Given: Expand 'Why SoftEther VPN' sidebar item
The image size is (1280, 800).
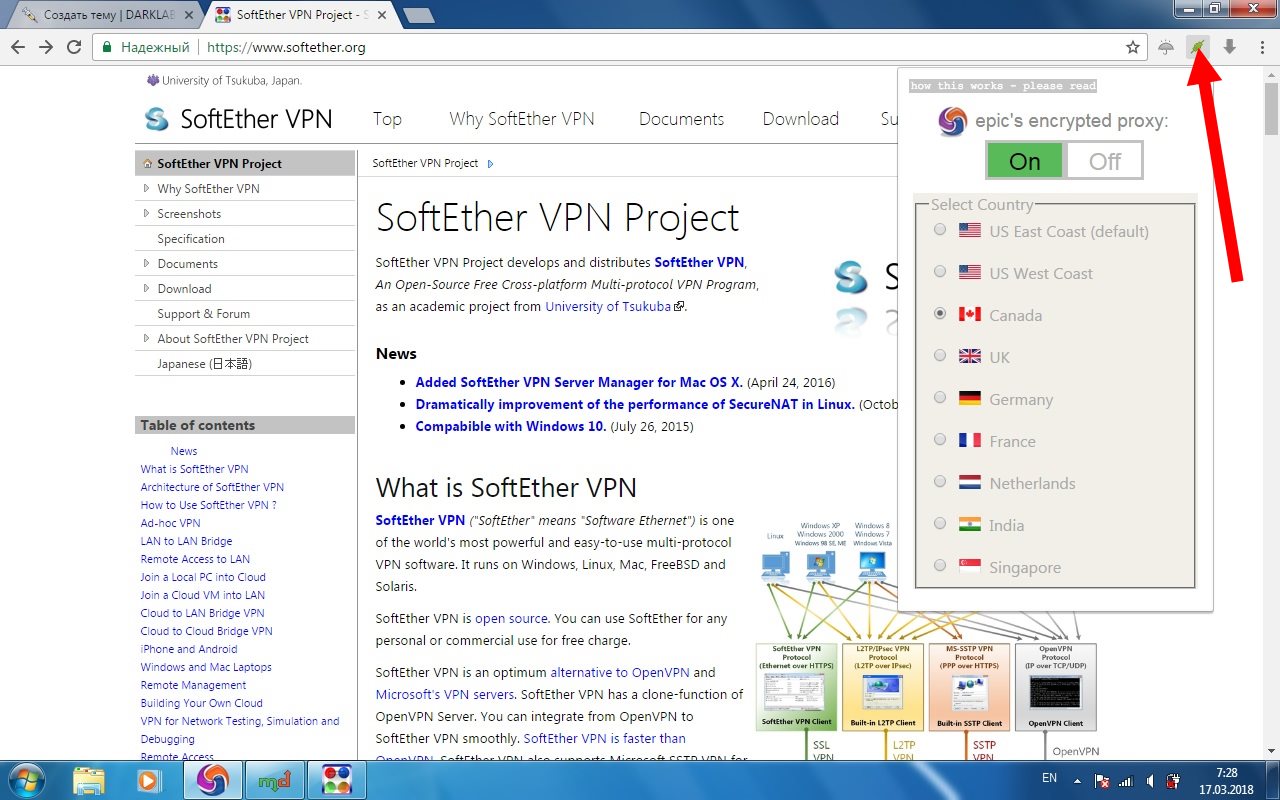Looking at the screenshot, I should 146,188.
